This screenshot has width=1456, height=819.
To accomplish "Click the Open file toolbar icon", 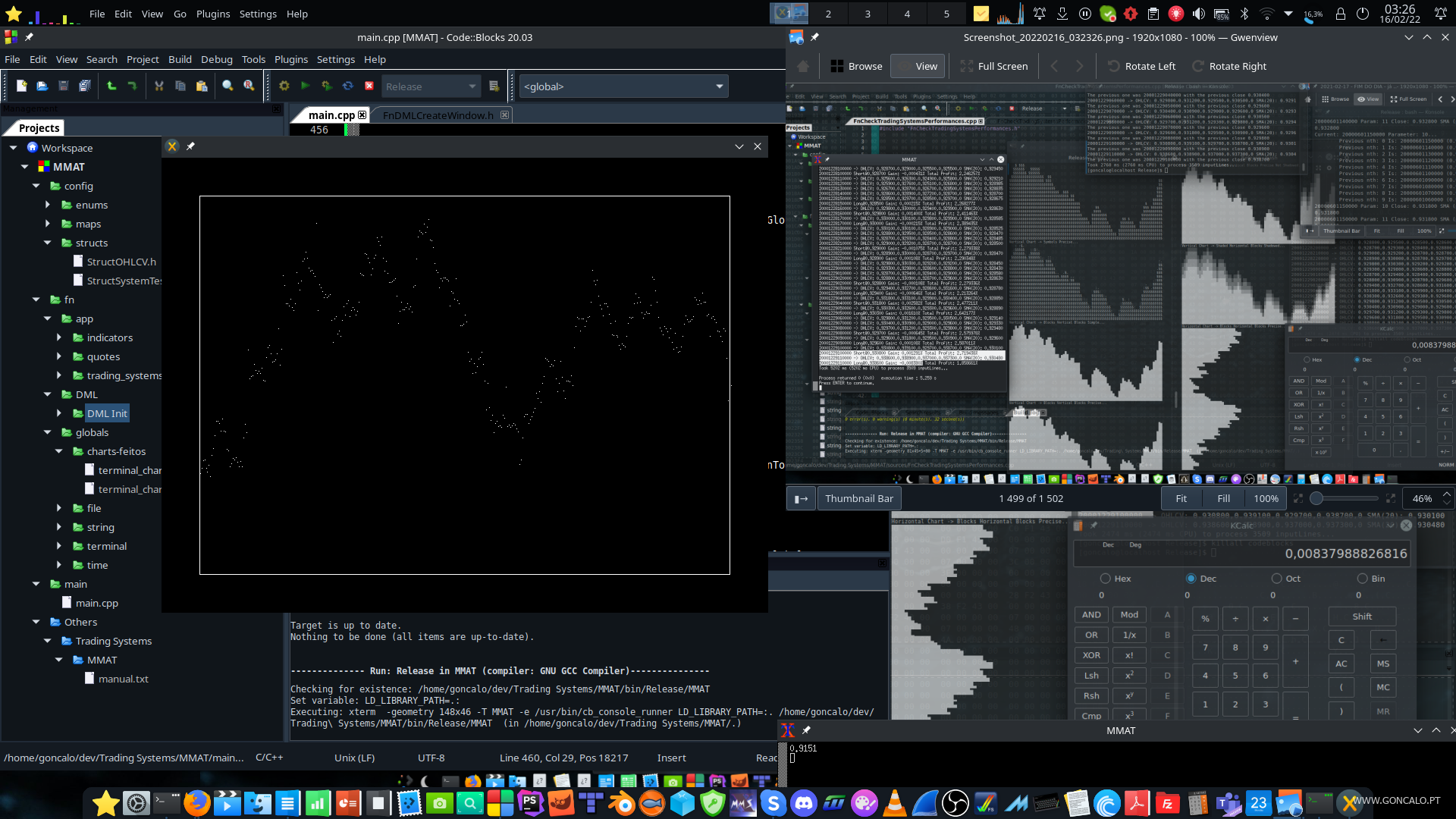I will pyautogui.click(x=42, y=86).
